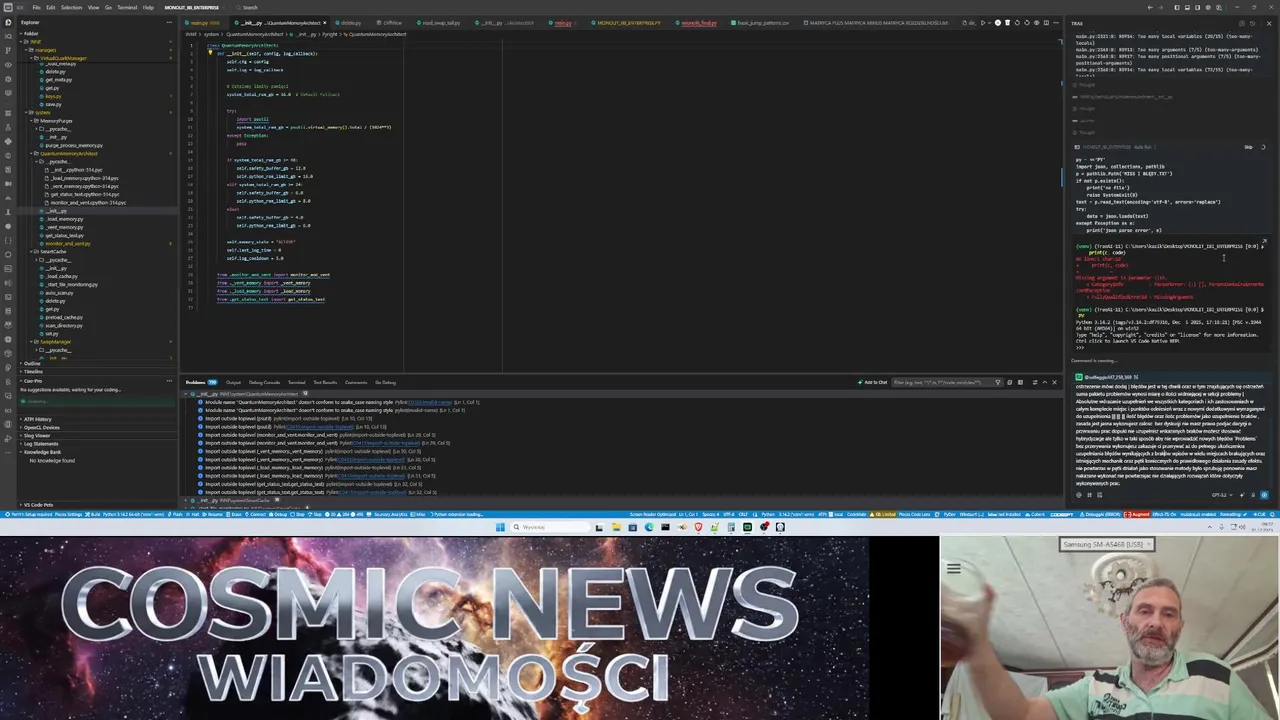The width and height of the screenshot is (1280, 720).
Task: Click the Problems filter funnel icon
Action: 998,382
